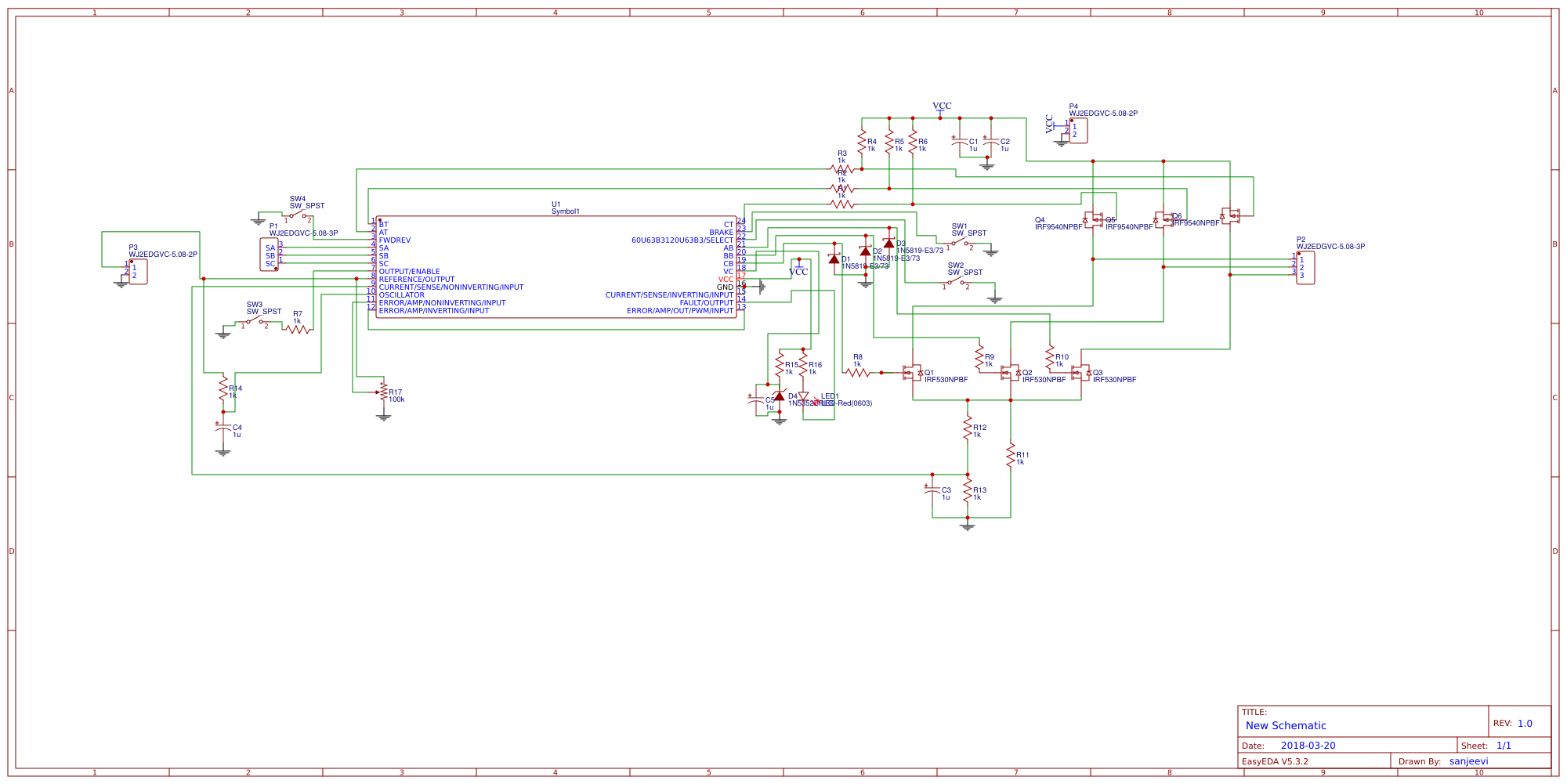Click the REV 1.0 field

click(1514, 722)
